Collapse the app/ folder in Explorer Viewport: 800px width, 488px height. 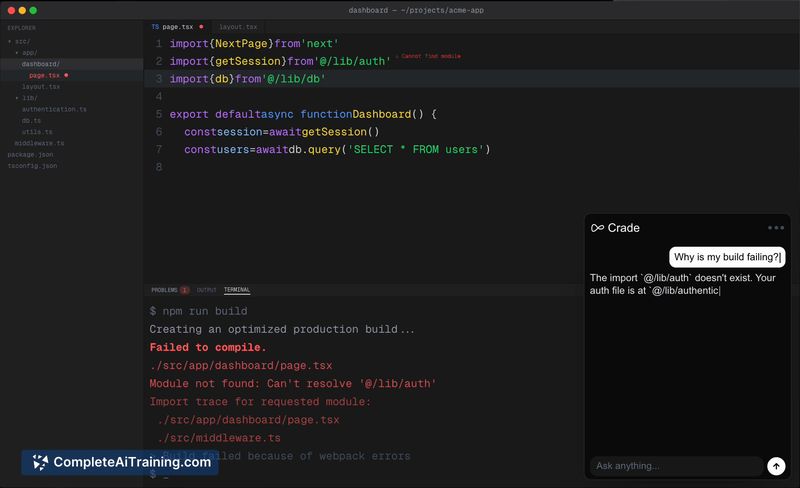tap(26, 53)
